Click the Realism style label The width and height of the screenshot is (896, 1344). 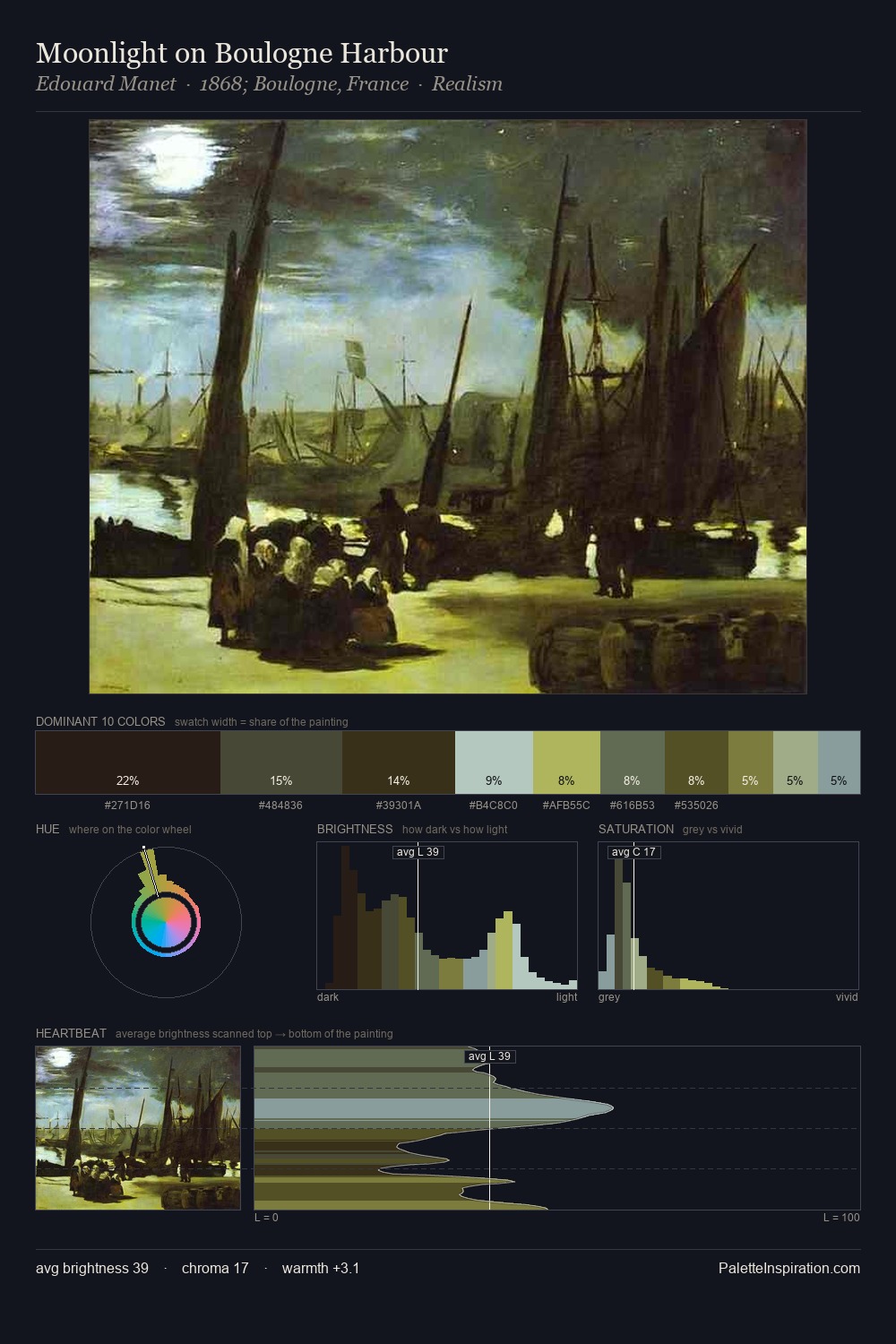(467, 84)
